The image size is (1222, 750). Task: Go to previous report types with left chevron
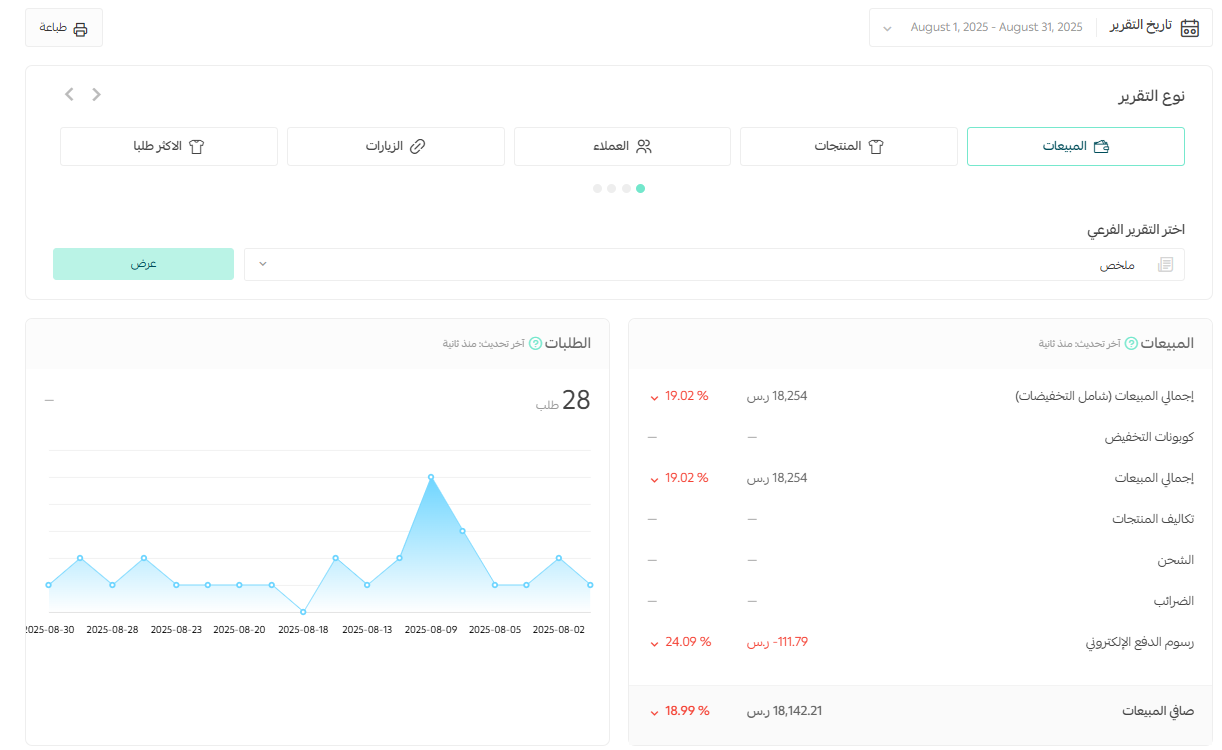[69, 95]
